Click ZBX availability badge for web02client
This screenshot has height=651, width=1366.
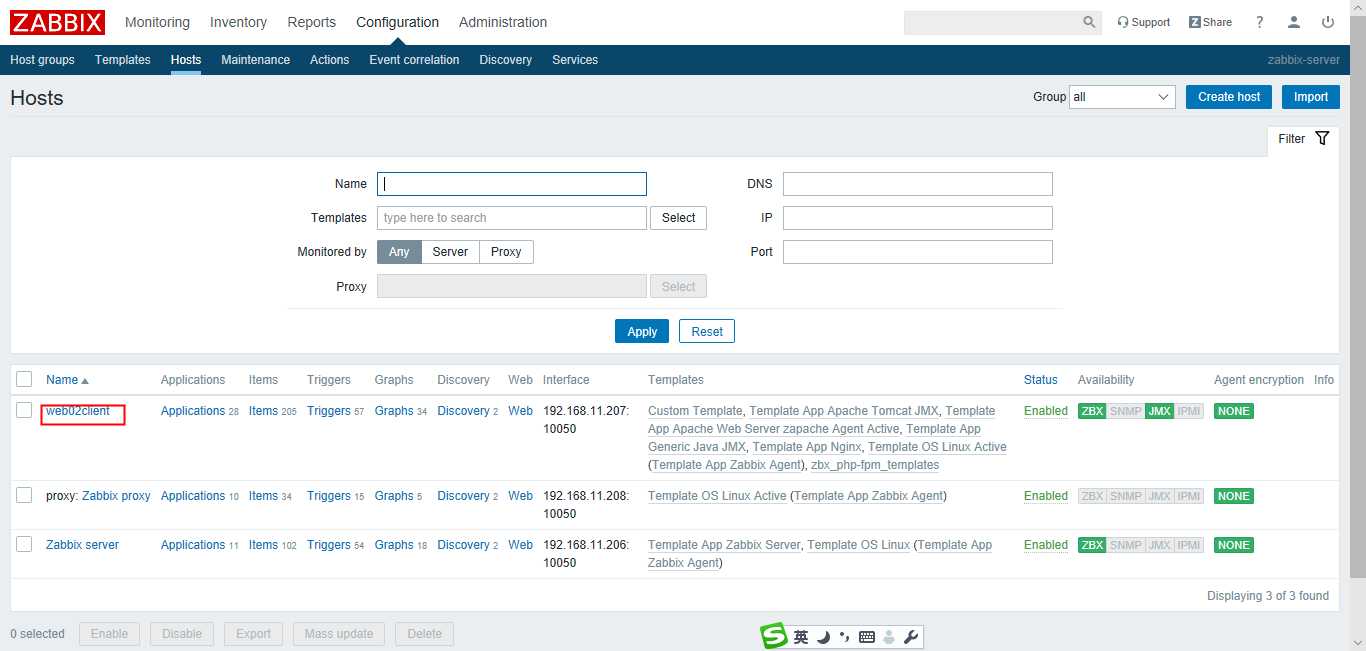pyautogui.click(x=1092, y=411)
